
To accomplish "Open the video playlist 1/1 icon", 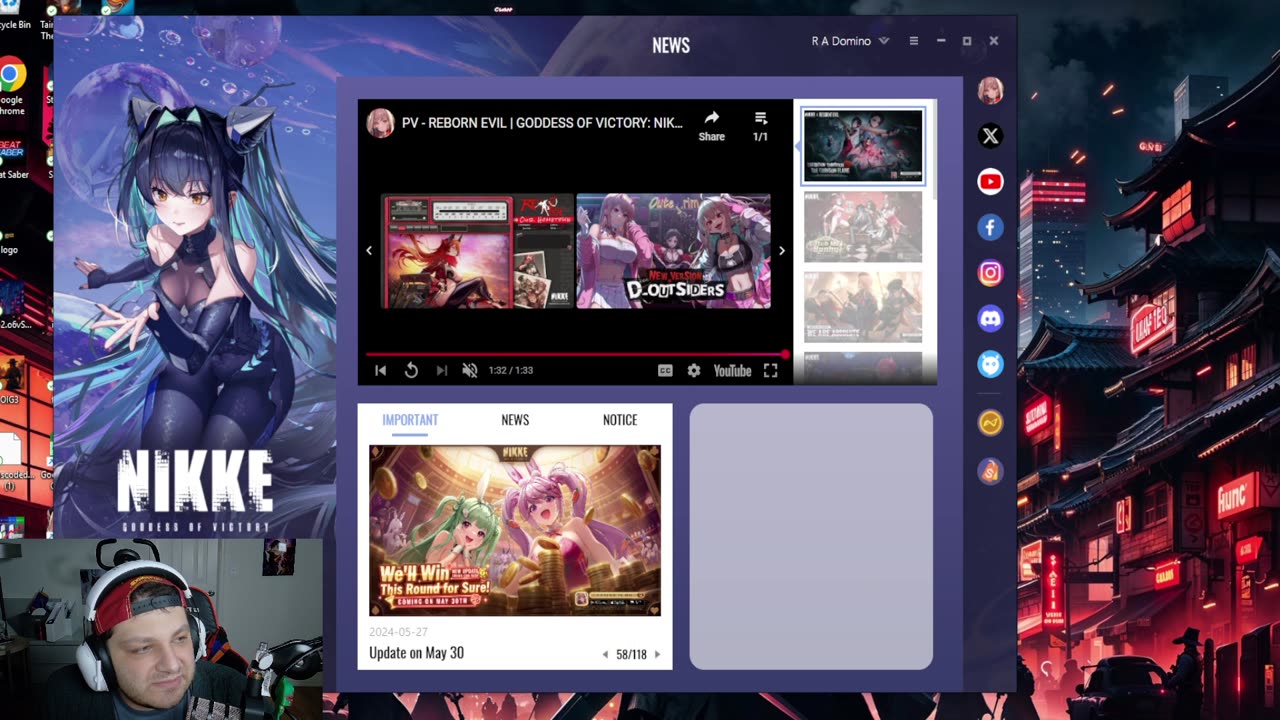I will (x=760, y=126).
